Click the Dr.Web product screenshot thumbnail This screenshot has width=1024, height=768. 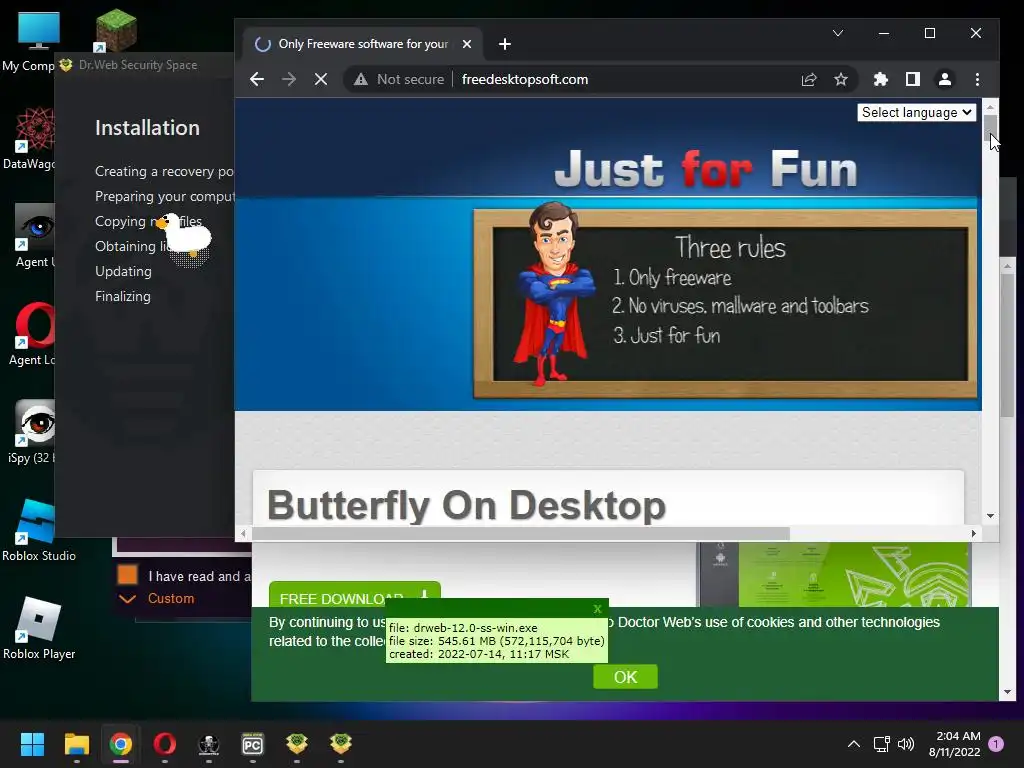pos(835,574)
